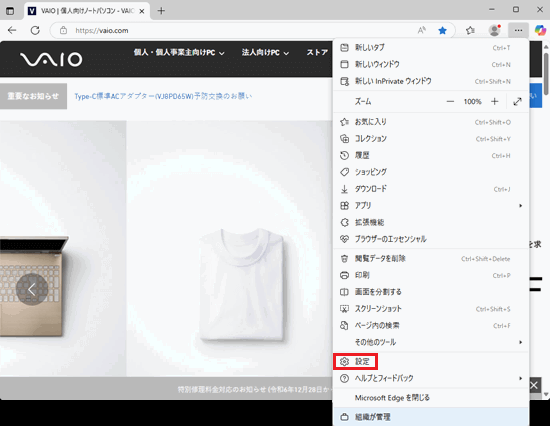This screenshot has width=550, height=426.
Task: Click the profile avatar icon
Action: pyautogui.click(x=495, y=31)
